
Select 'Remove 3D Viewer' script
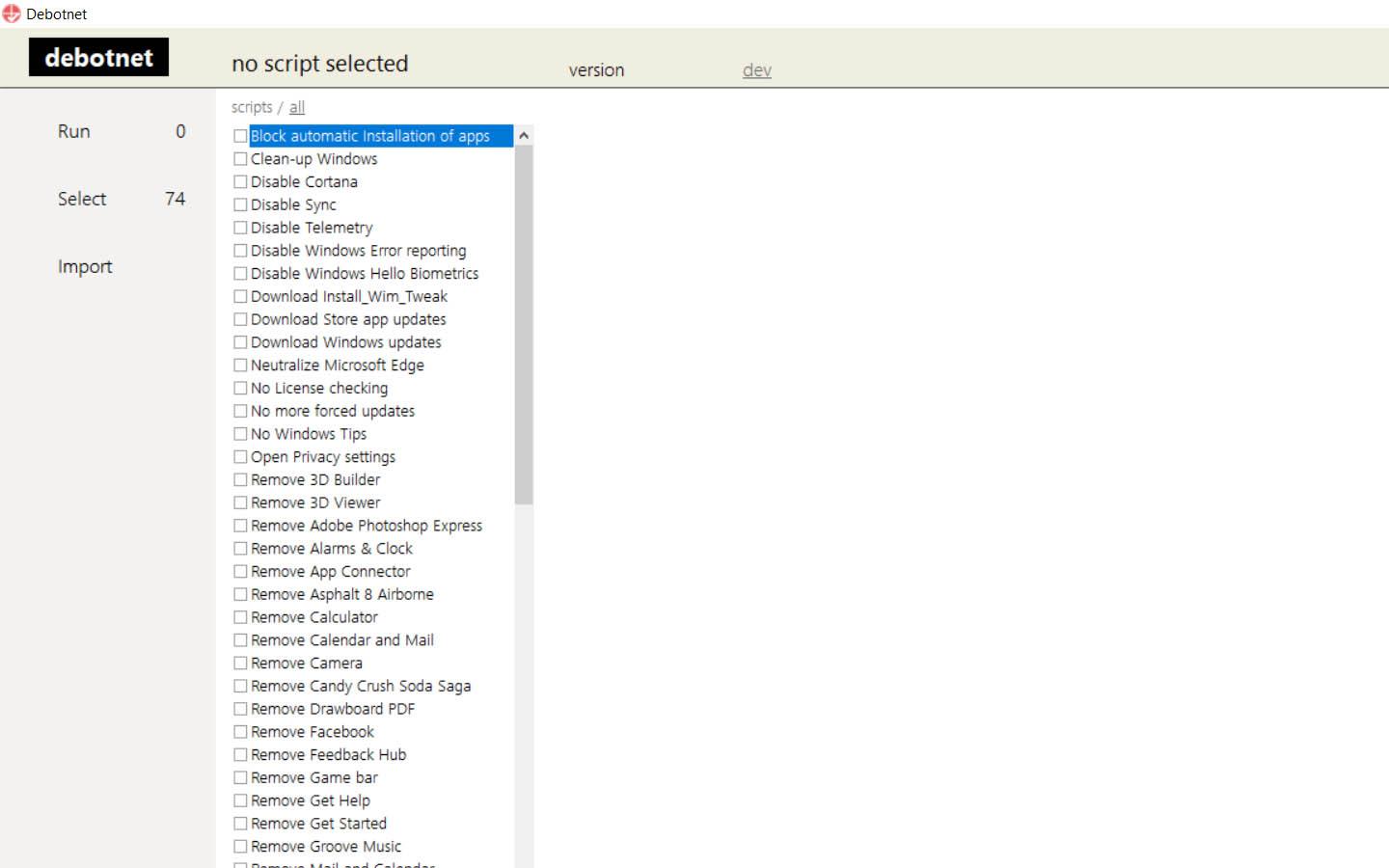315,502
